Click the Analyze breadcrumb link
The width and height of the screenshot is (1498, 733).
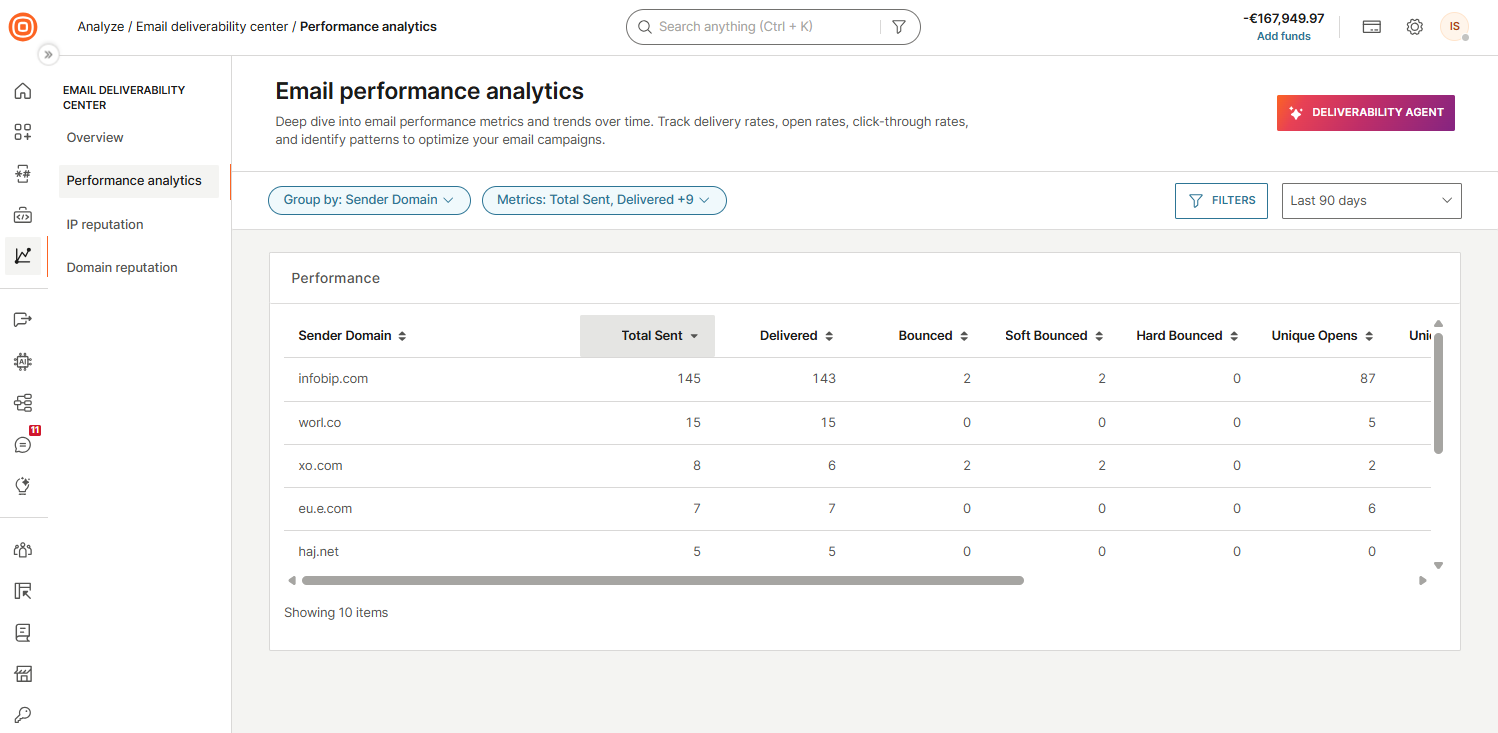click(101, 27)
